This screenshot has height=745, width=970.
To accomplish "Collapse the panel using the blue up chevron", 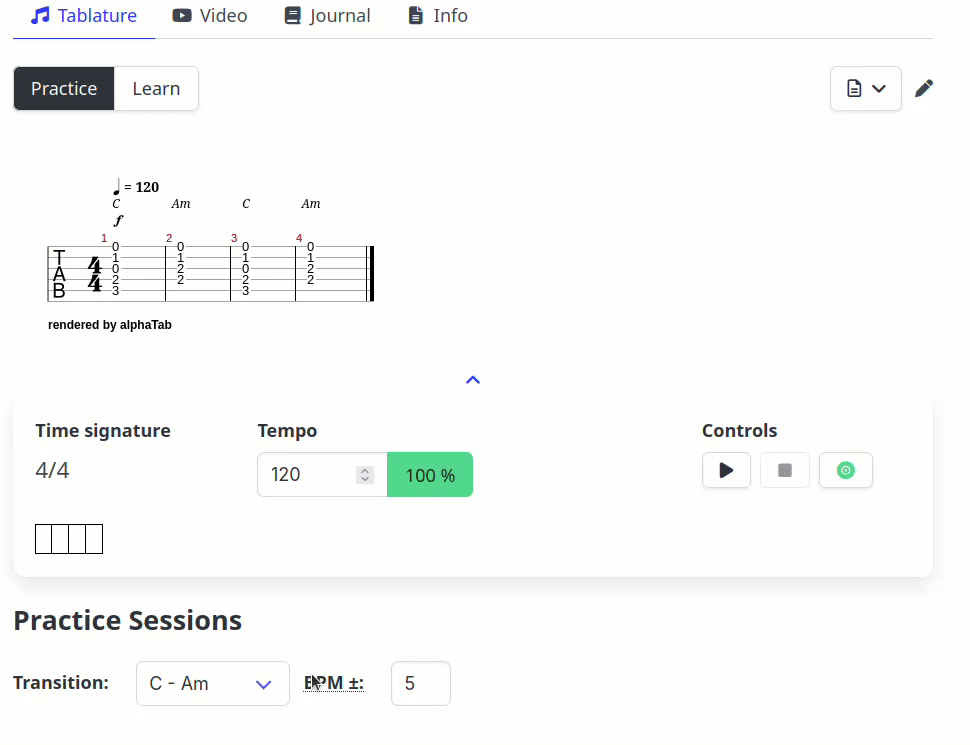I will 472,379.
